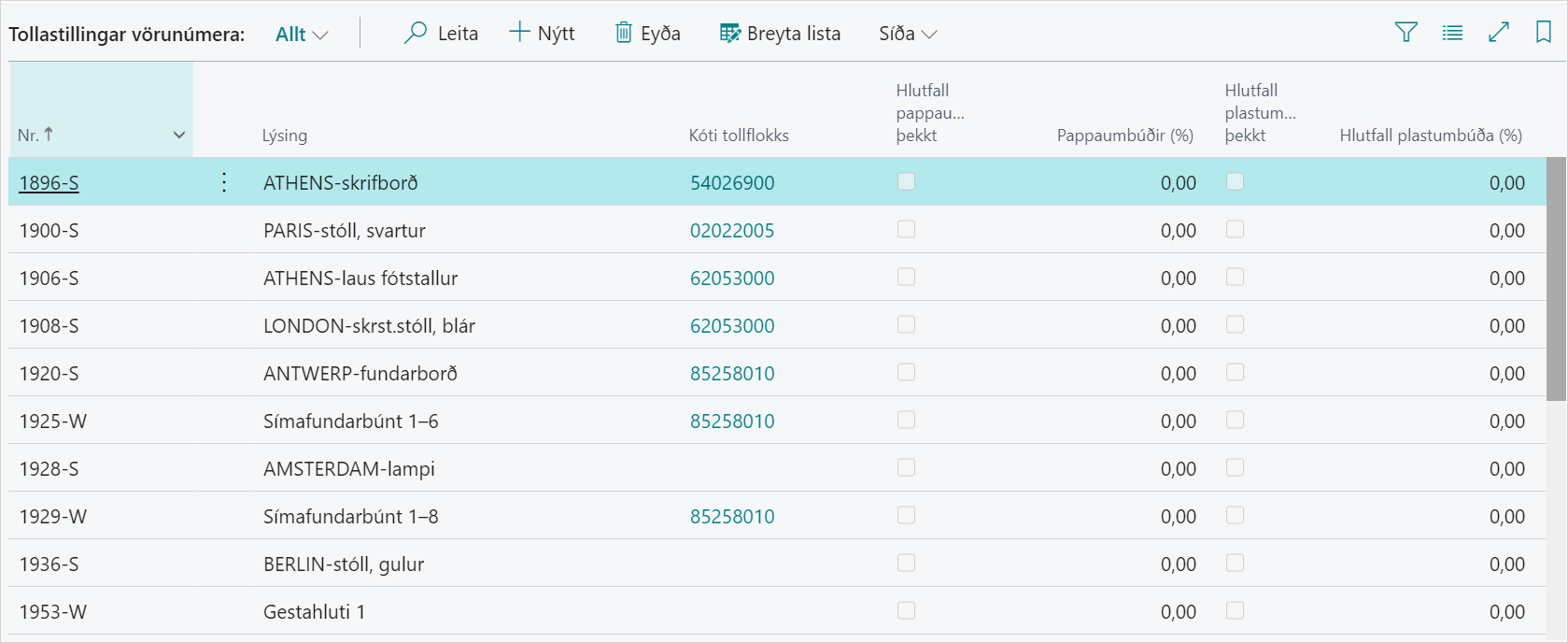Click the Breyta lista edit list icon

click(730, 34)
